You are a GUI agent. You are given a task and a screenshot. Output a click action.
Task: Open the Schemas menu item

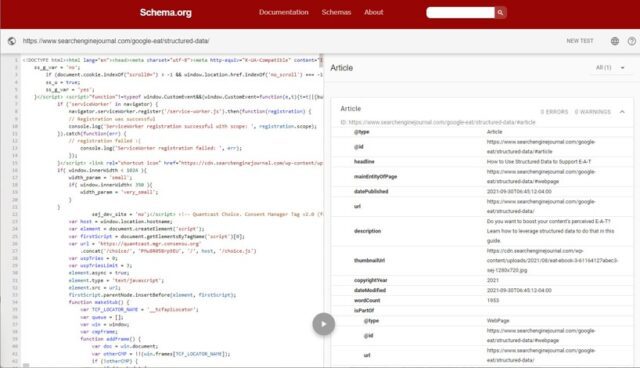point(336,12)
